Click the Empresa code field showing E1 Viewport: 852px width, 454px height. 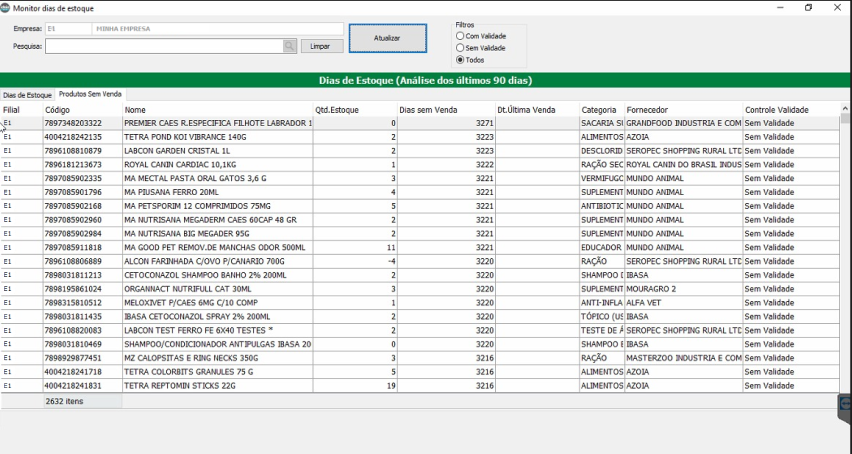pyautogui.click(x=68, y=29)
